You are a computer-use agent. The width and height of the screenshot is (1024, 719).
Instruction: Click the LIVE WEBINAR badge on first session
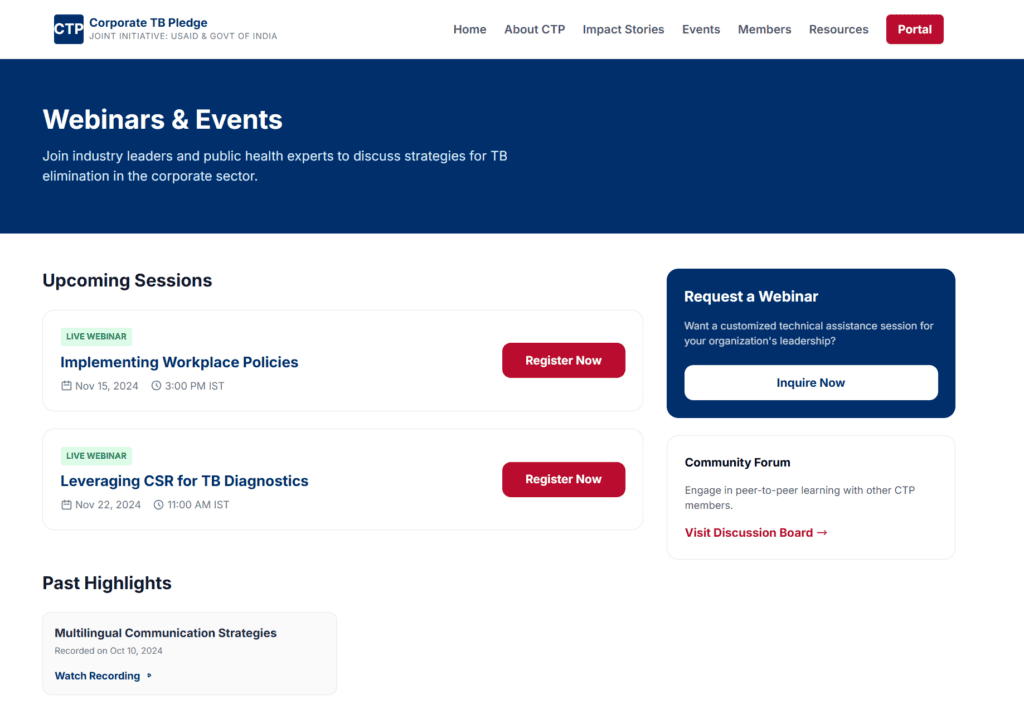click(x=96, y=336)
